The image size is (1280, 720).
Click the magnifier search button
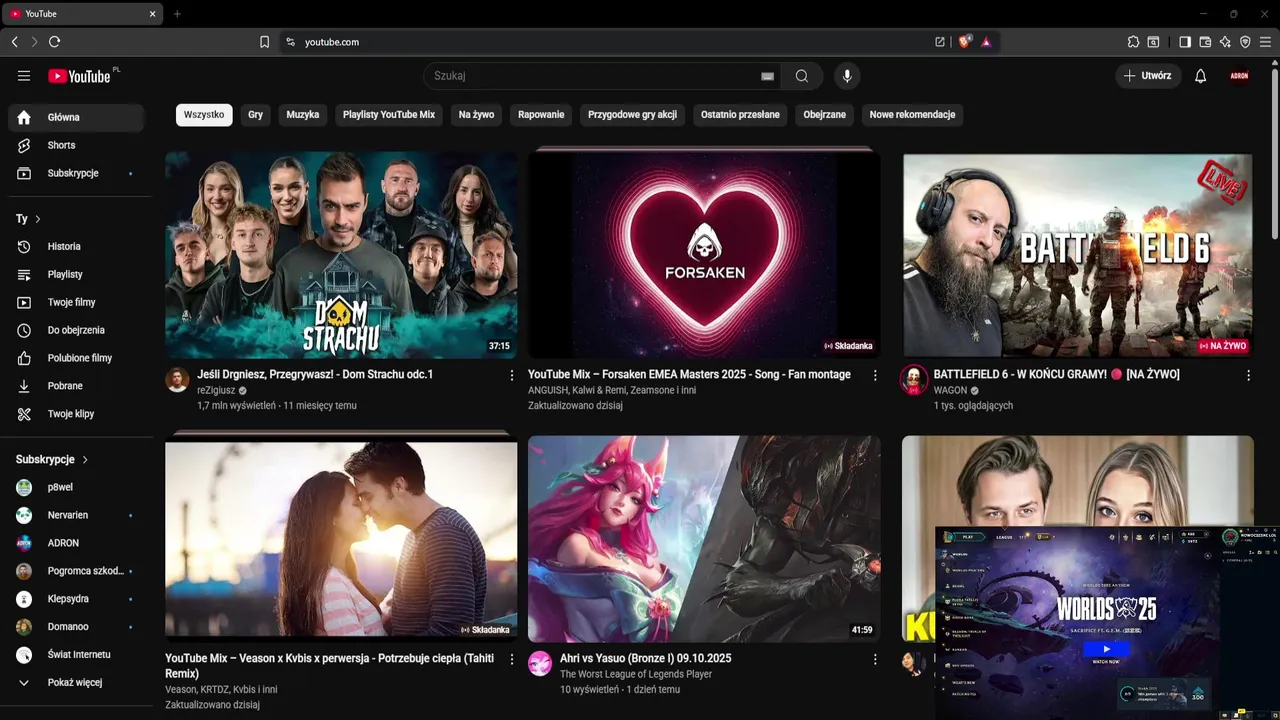click(802, 76)
